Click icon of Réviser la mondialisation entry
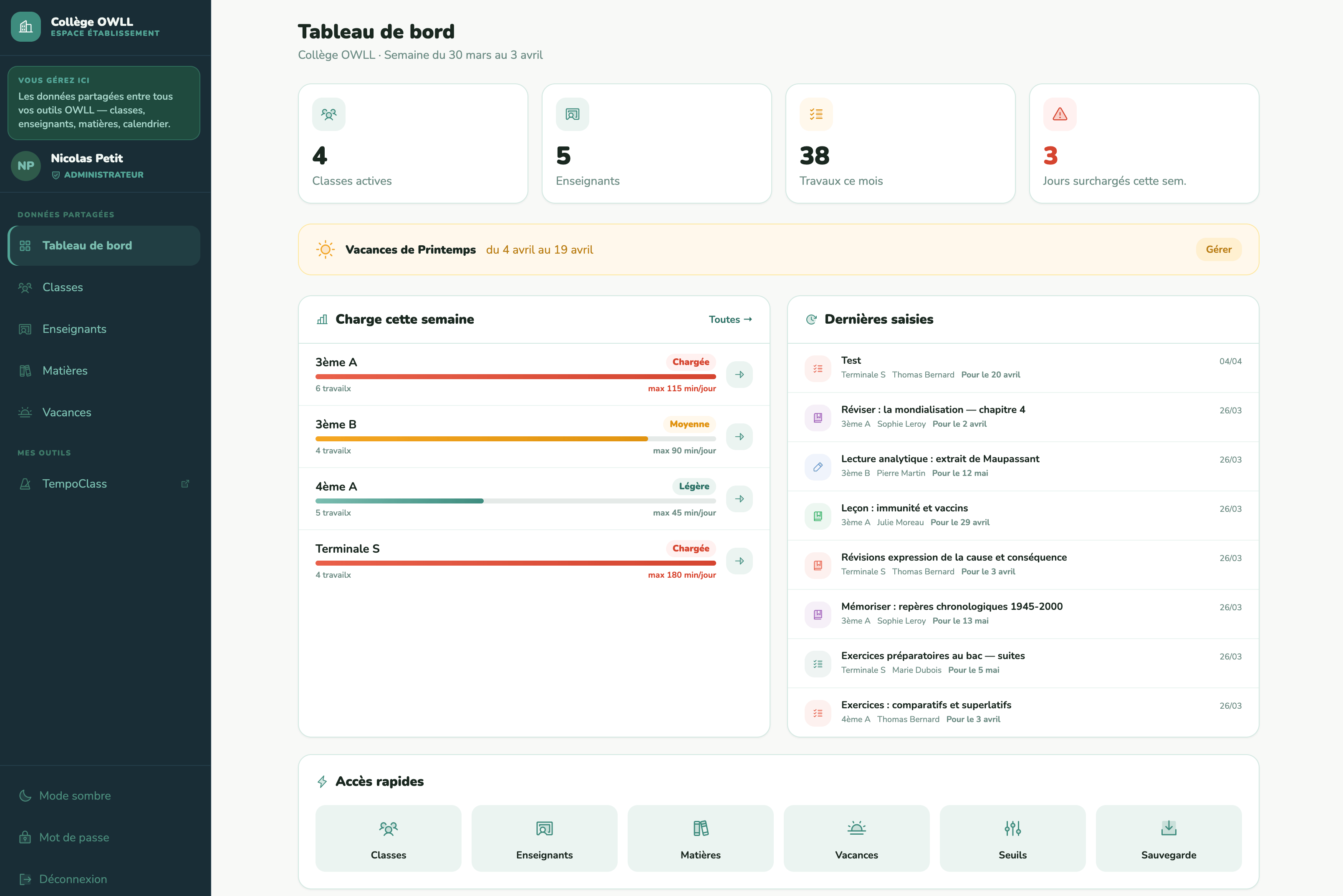 click(x=818, y=418)
